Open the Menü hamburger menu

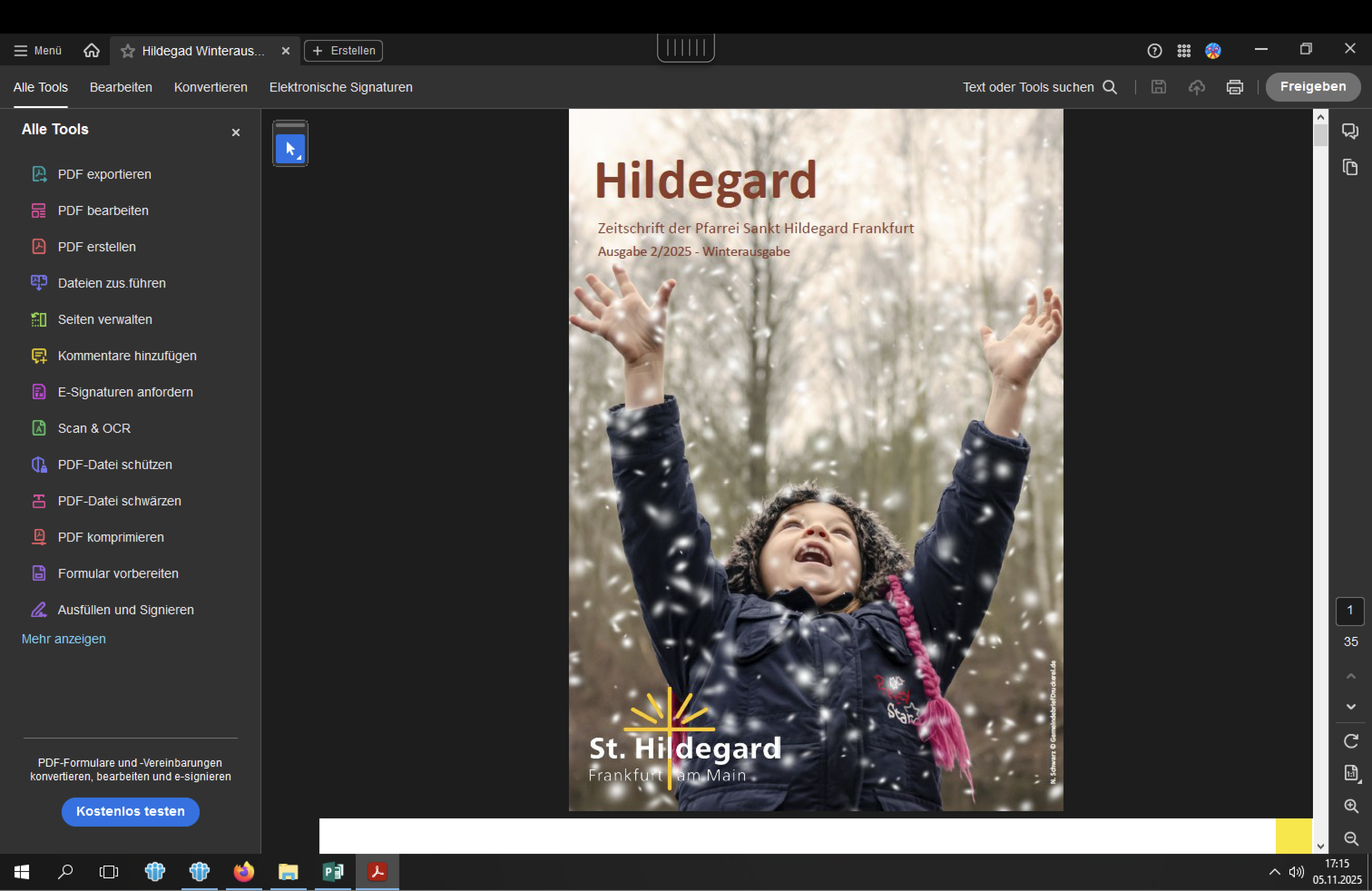click(x=38, y=51)
